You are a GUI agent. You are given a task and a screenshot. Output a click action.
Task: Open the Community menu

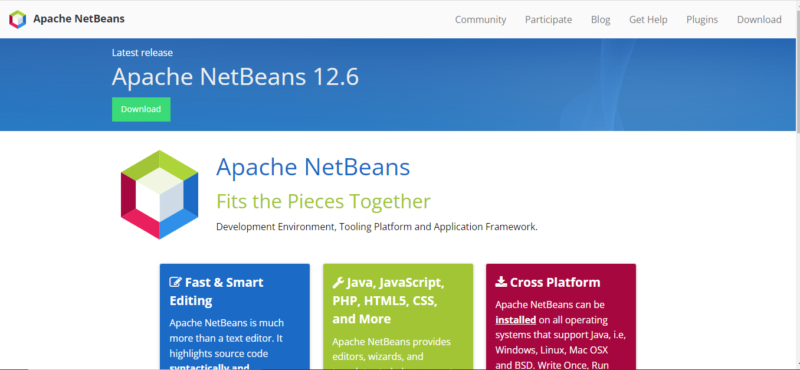click(x=480, y=19)
